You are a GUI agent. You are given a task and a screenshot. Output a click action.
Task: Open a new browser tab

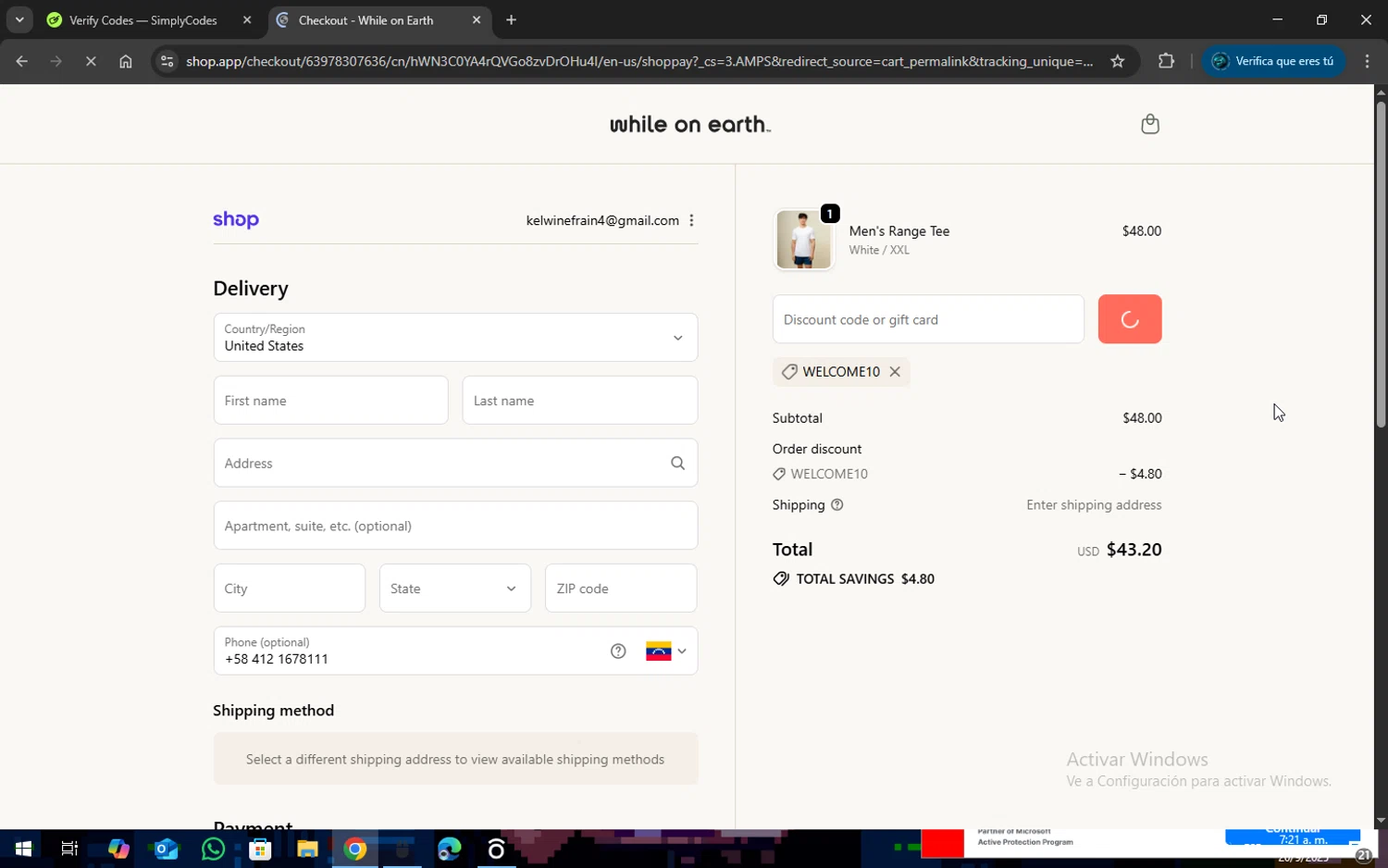click(511, 20)
